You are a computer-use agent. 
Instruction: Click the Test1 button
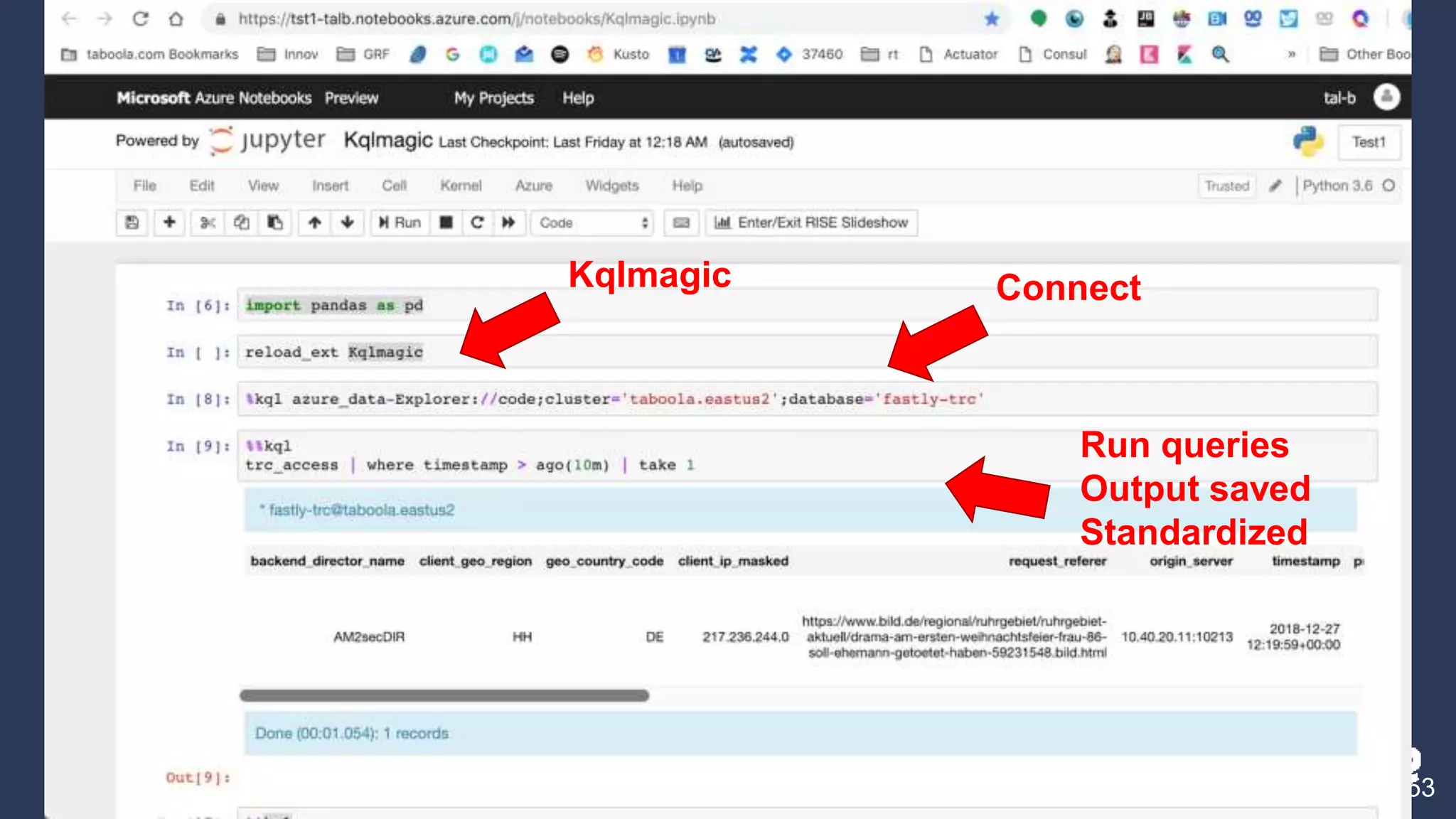[1369, 142]
